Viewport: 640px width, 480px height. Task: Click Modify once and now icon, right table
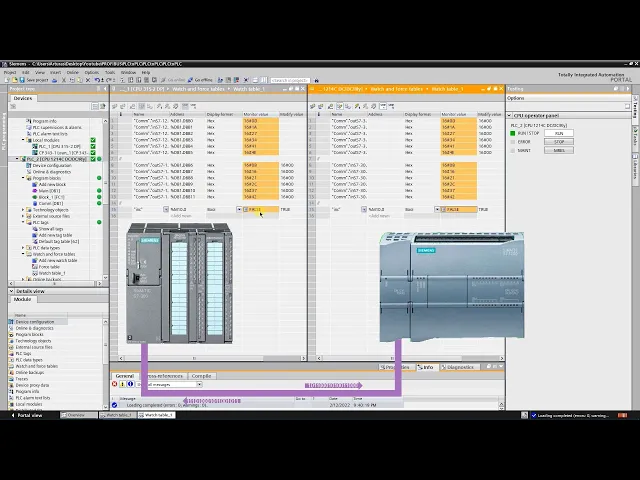point(357,106)
